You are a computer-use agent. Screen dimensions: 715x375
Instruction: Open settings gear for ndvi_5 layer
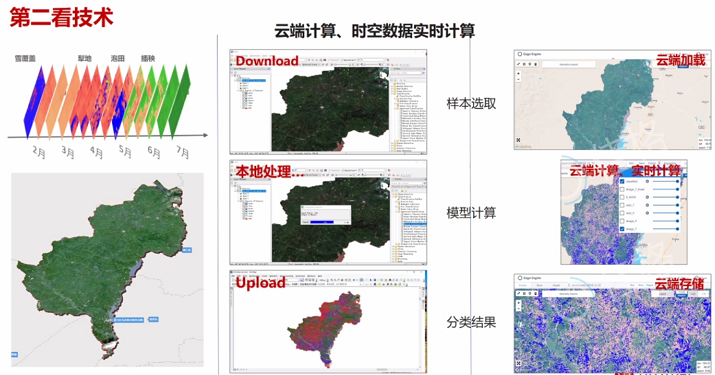coord(647,213)
